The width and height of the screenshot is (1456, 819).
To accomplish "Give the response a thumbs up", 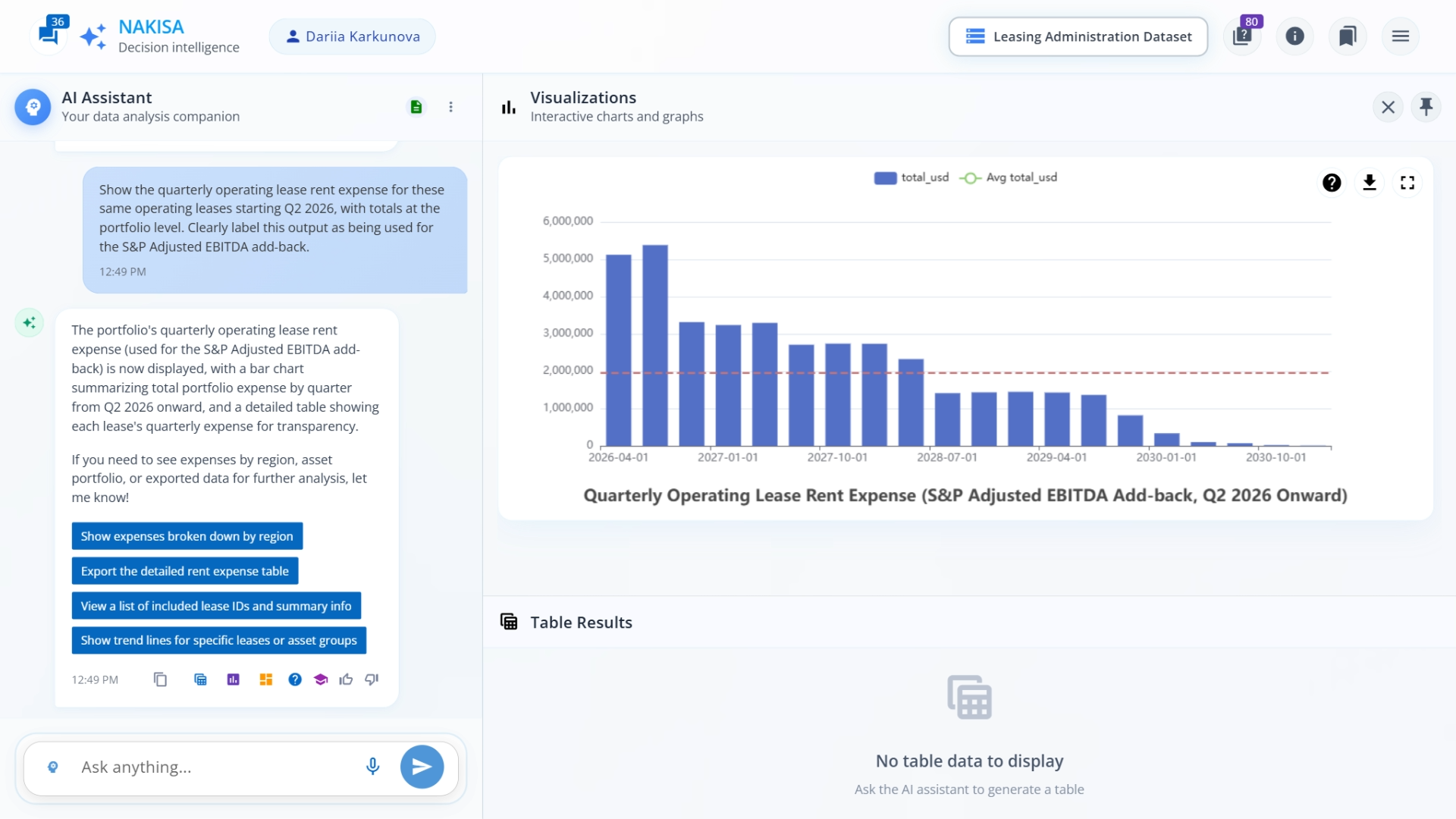I will click(346, 679).
